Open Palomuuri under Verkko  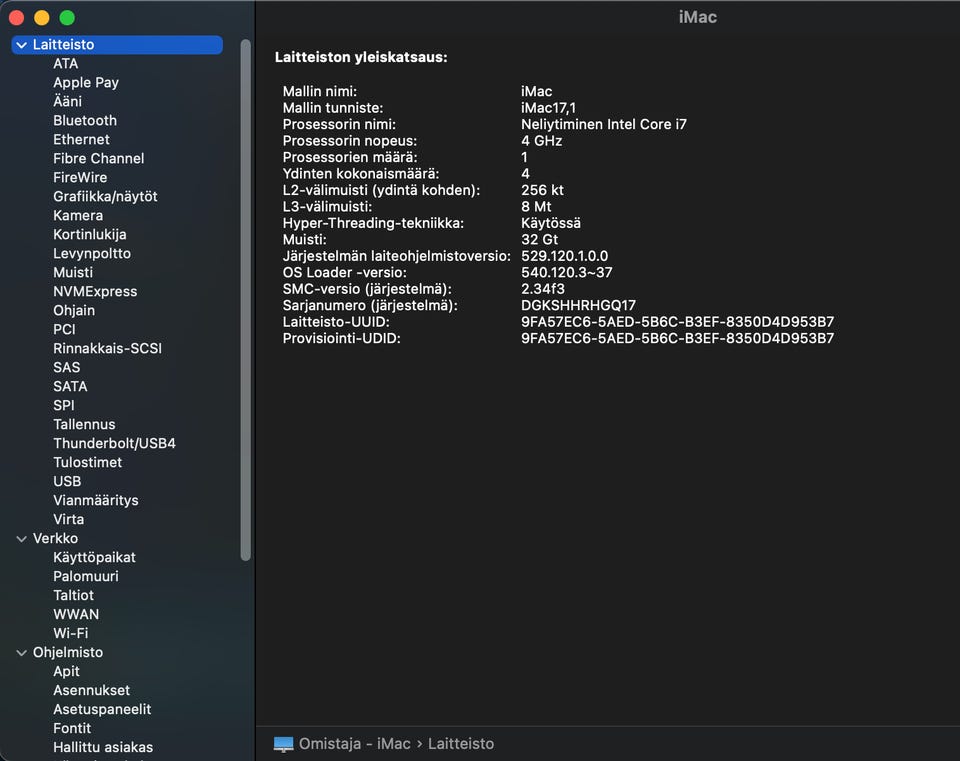coord(86,576)
